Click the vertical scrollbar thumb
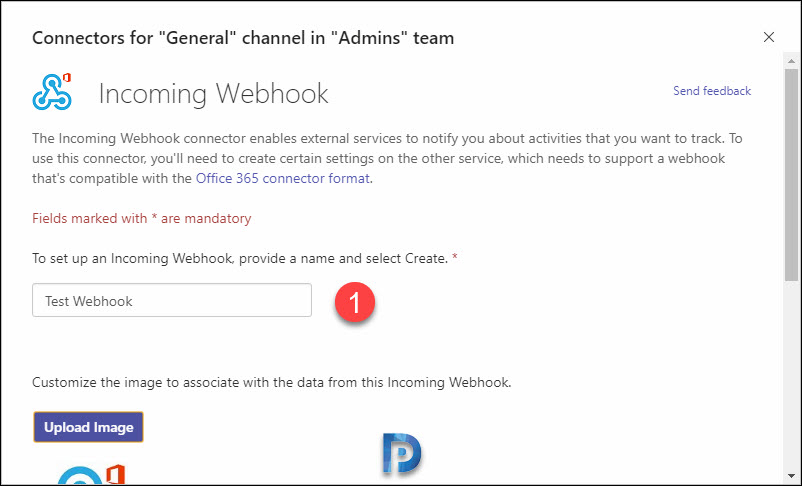This screenshot has height=486, width=802. click(791, 174)
